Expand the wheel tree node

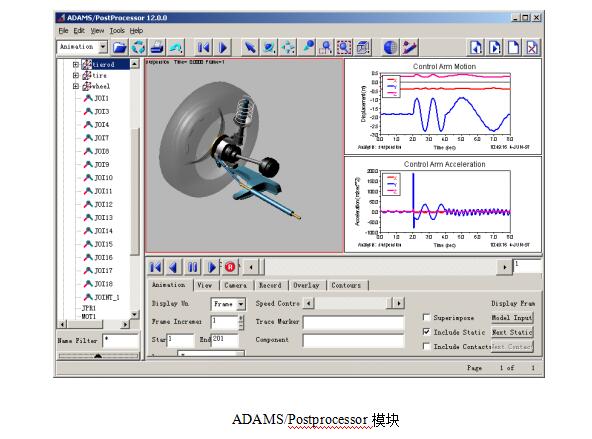point(76,86)
